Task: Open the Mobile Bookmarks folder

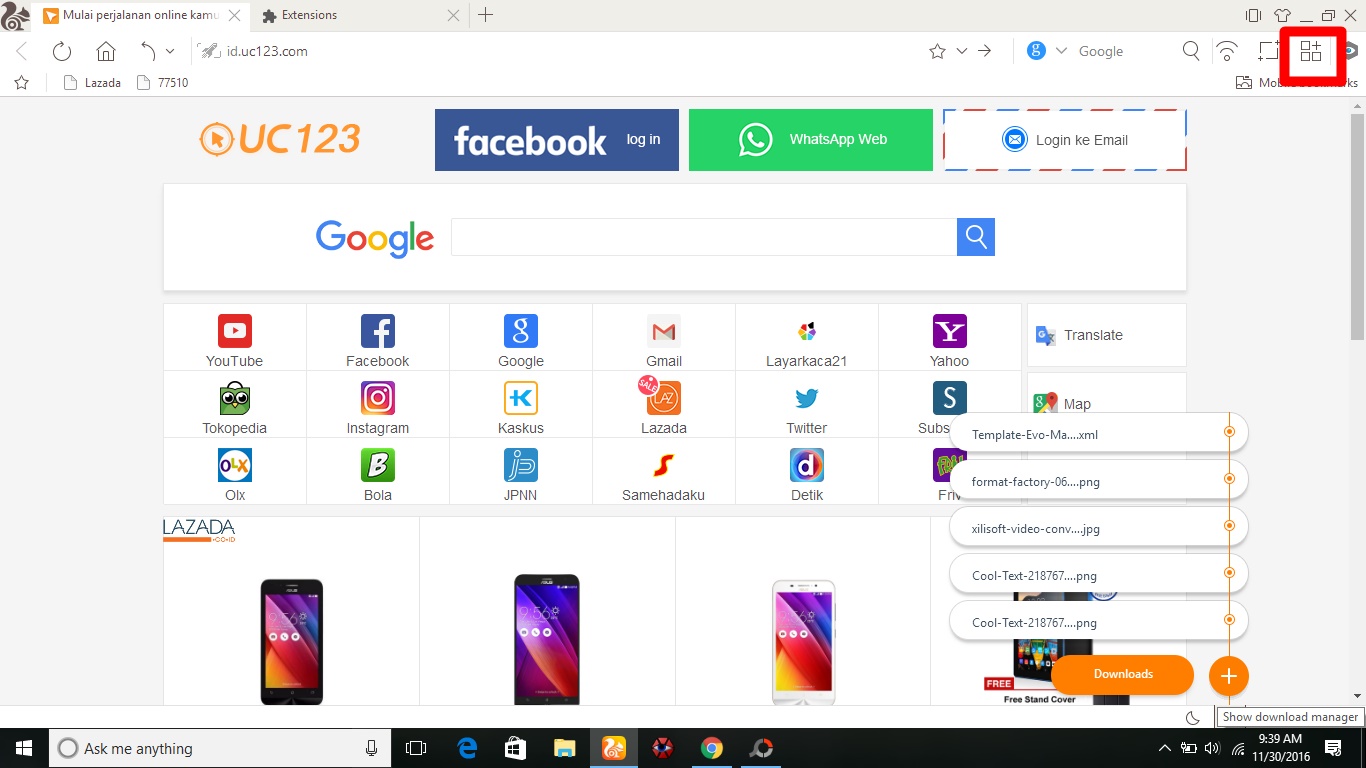Action: click(x=1296, y=83)
